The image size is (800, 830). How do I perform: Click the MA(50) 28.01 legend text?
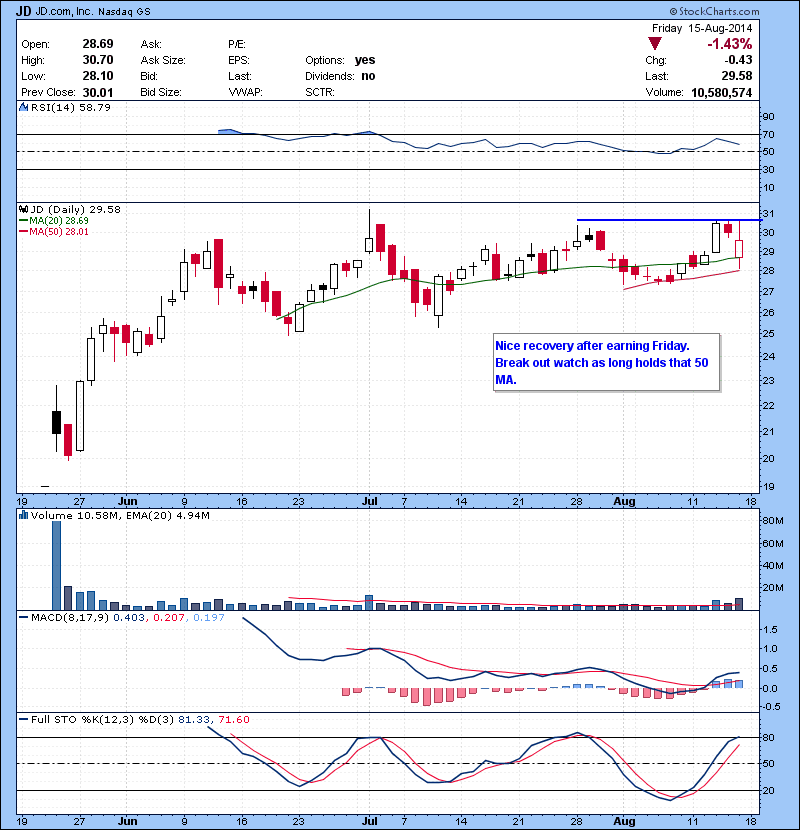(x=59, y=232)
